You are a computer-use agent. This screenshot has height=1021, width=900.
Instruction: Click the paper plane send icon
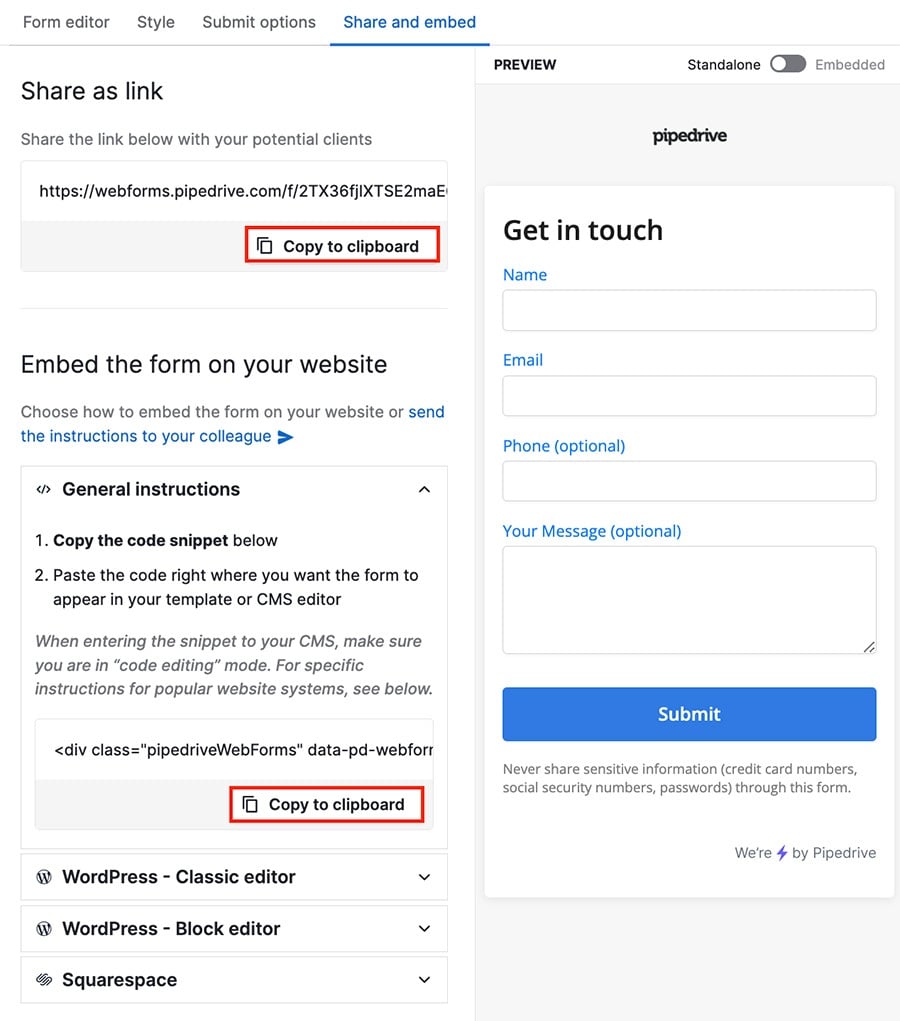click(x=285, y=437)
